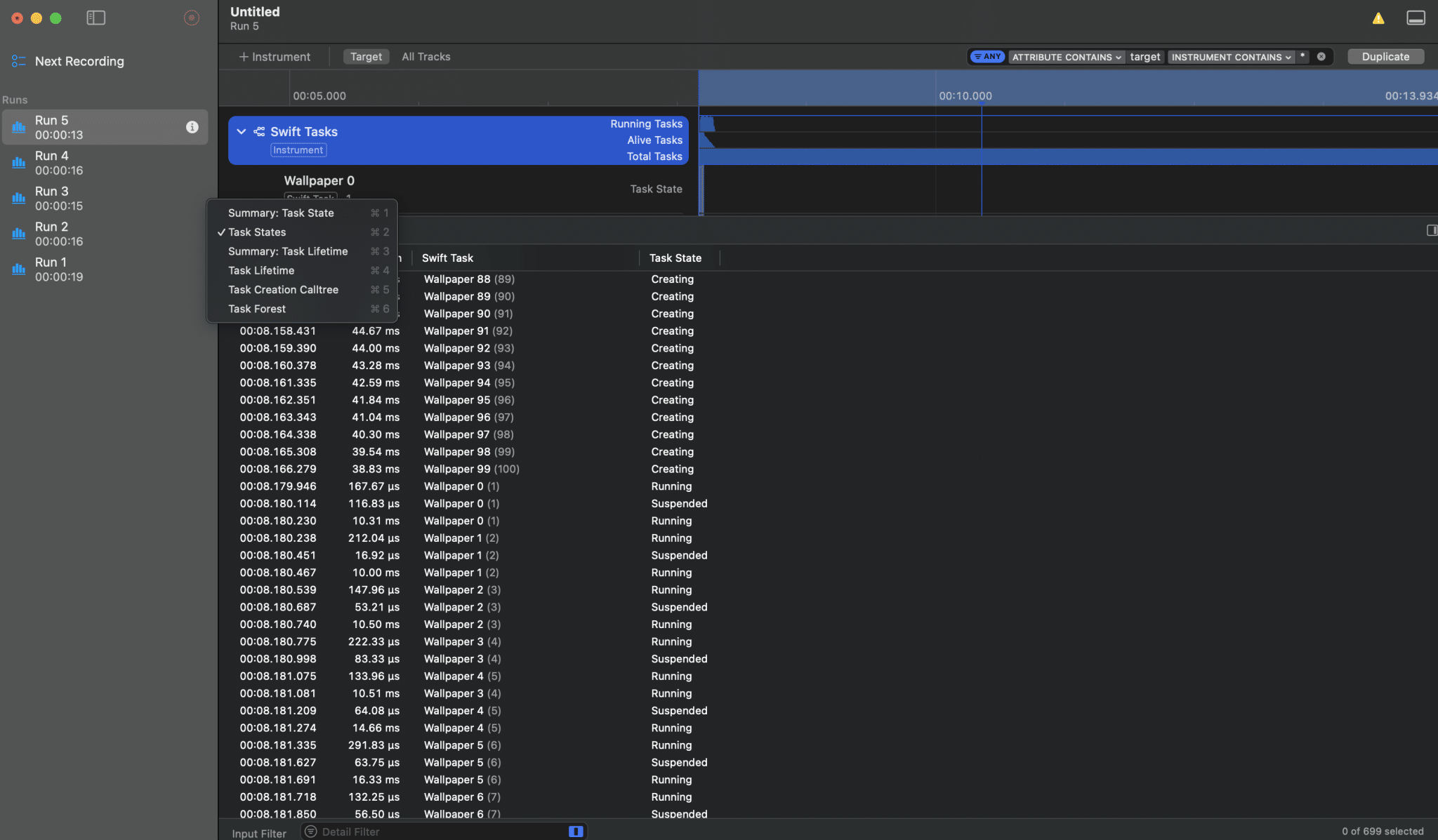Click the Detail Filter funnel icon
Viewport: 1438px width, 840px height.
point(311,832)
